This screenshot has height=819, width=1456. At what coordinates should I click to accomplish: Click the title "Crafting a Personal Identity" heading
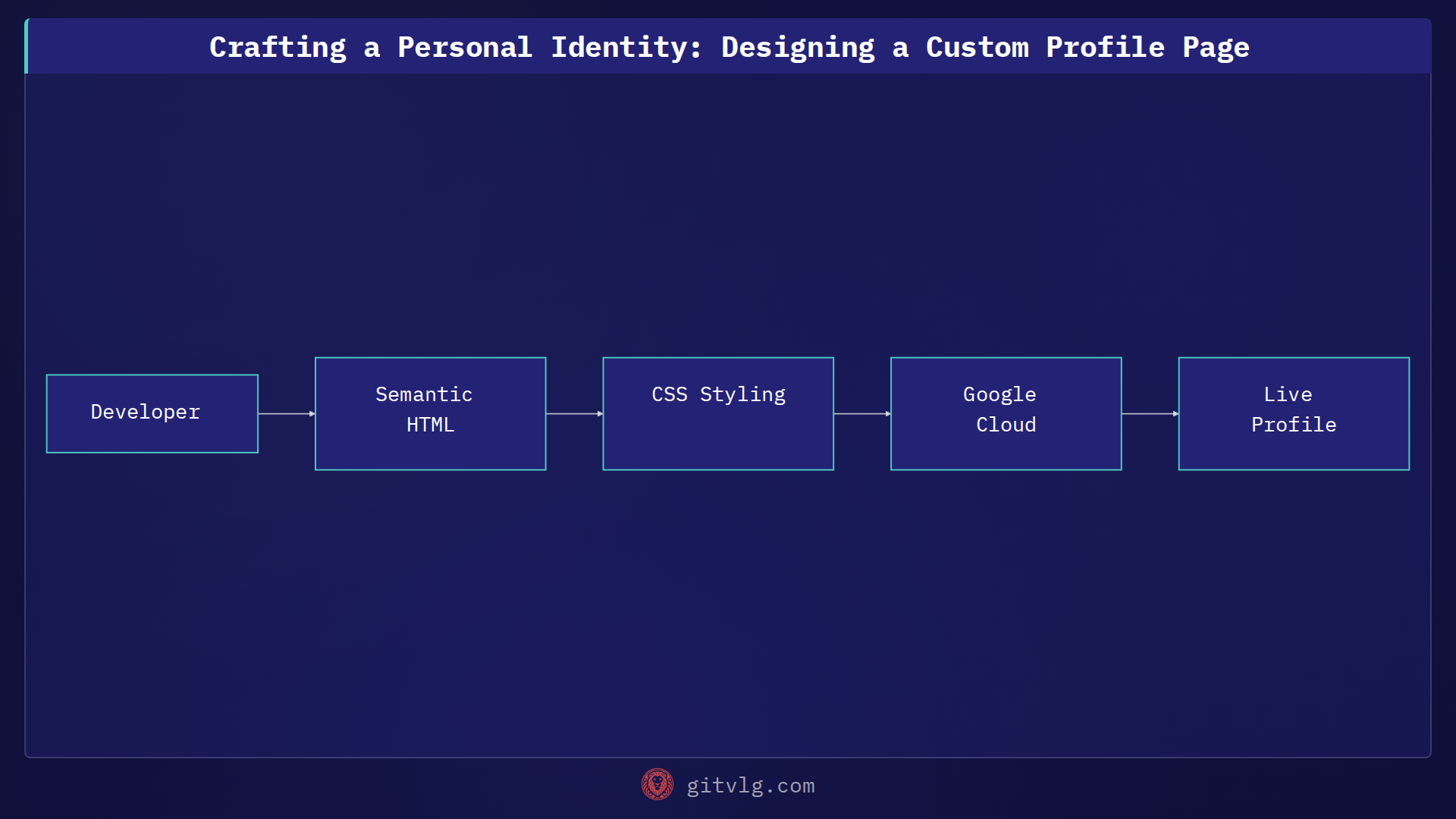pyautogui.click(x=729, y=47)
